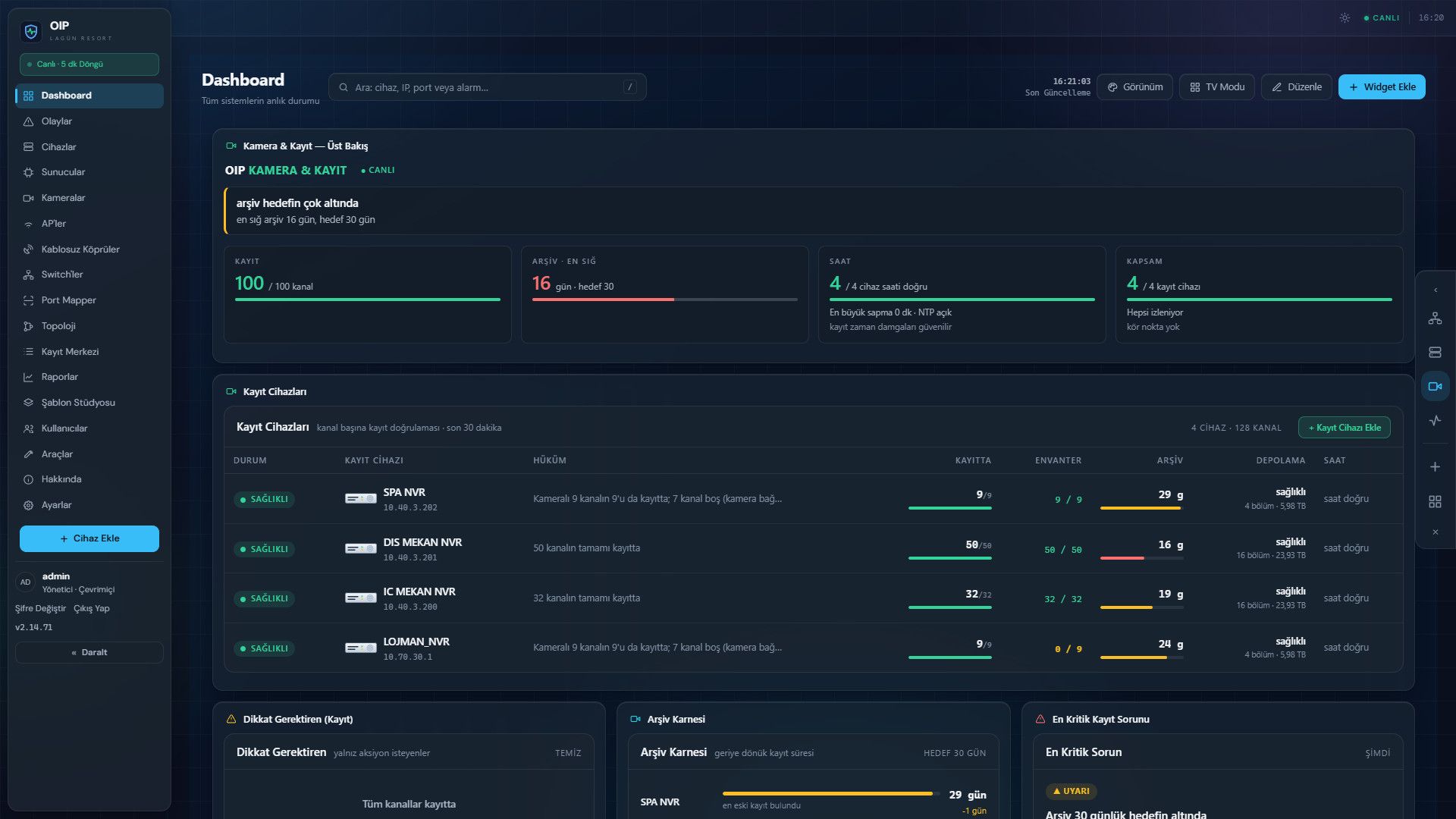Go to Sunucular page
This screenshot has height=819, width=1456.
pyautogui.click(x=89, y=172)
